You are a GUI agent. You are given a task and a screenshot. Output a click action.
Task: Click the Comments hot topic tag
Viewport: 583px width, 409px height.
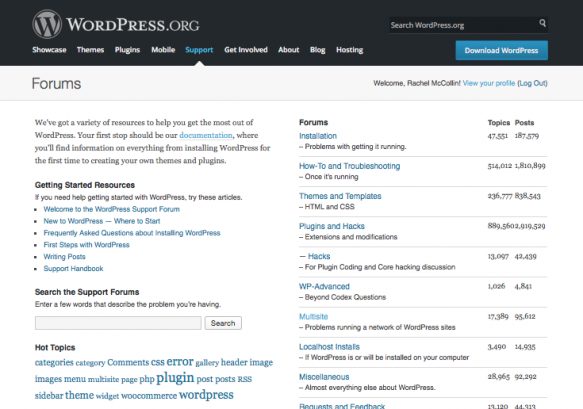128,363
